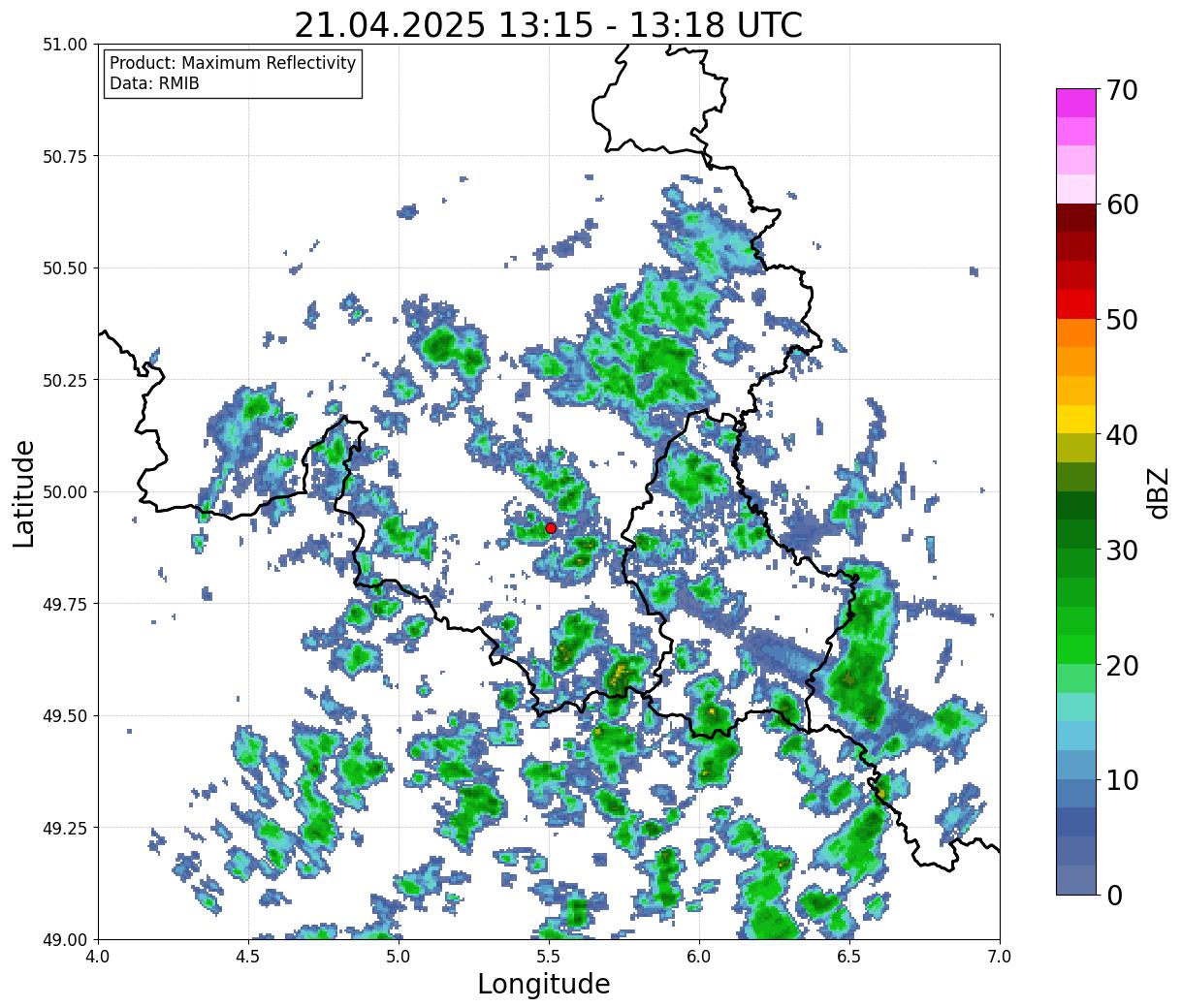1182x1008 pixels.
Task: Pick the yellow swatch just above 40
Action: point(1076,420)
